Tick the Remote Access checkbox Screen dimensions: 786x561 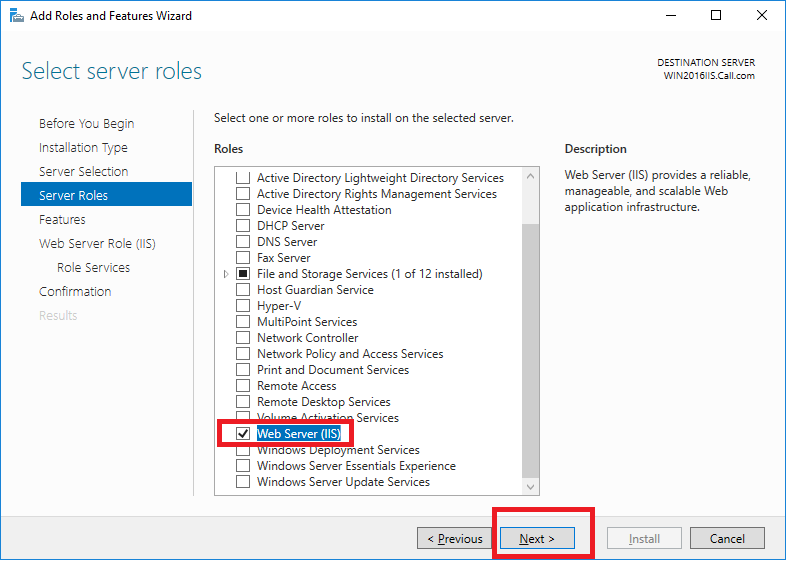click(x=243, y=386)
